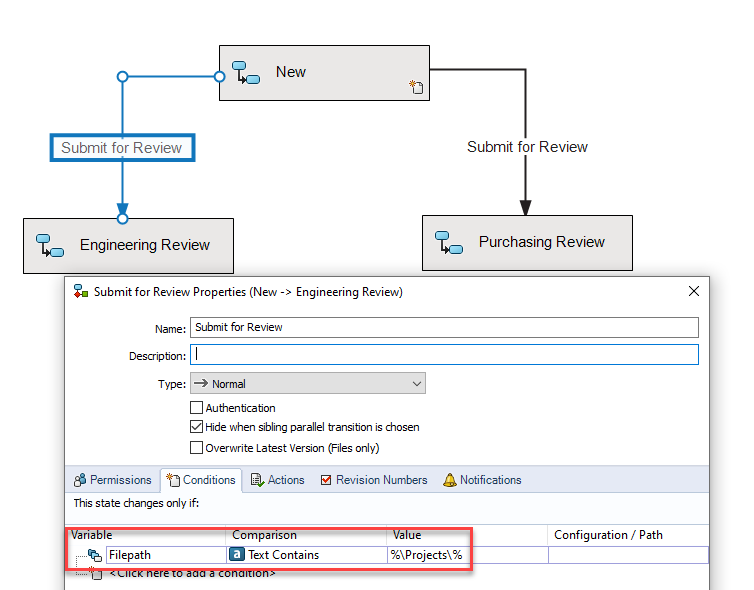Uncheck Hide when sibling parallel transition is chosen
Viewport: 754px width, 590px height.
coord(196,427)
